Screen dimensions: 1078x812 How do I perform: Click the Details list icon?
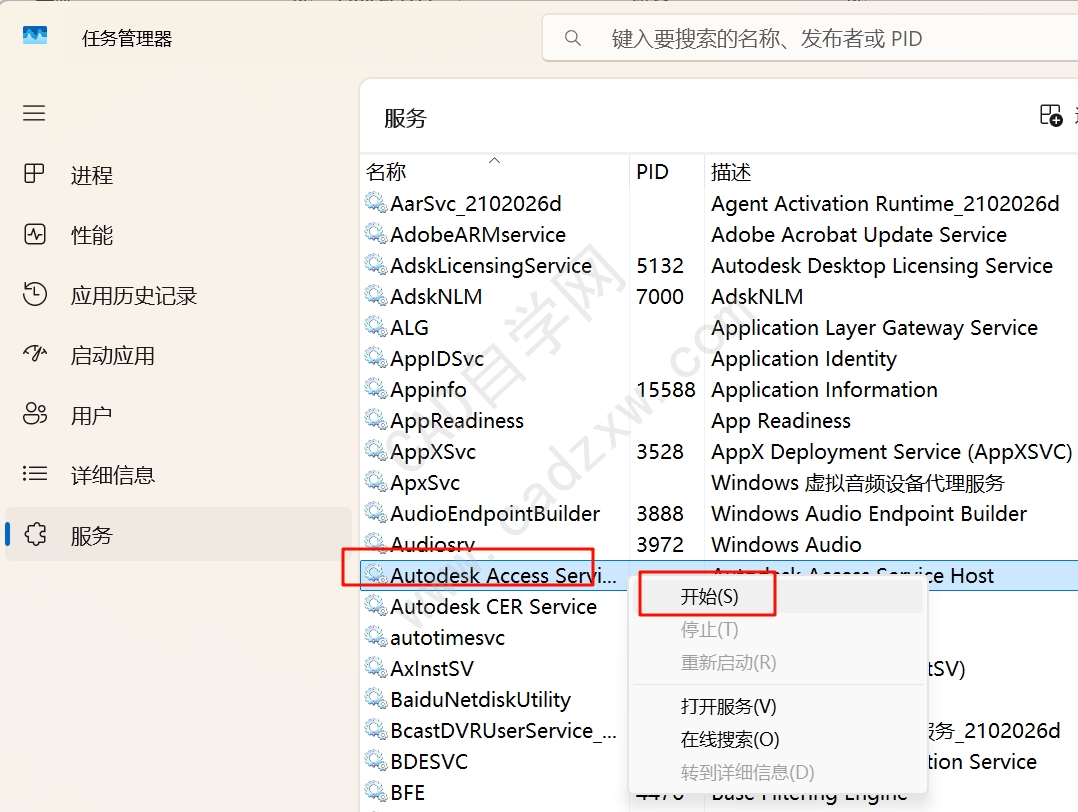pos(34,474)
